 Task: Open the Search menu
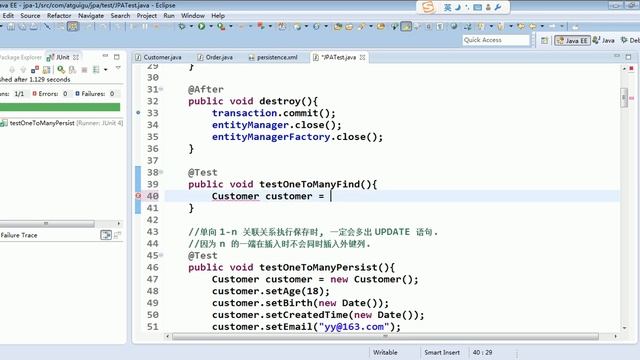pos(120,16)
